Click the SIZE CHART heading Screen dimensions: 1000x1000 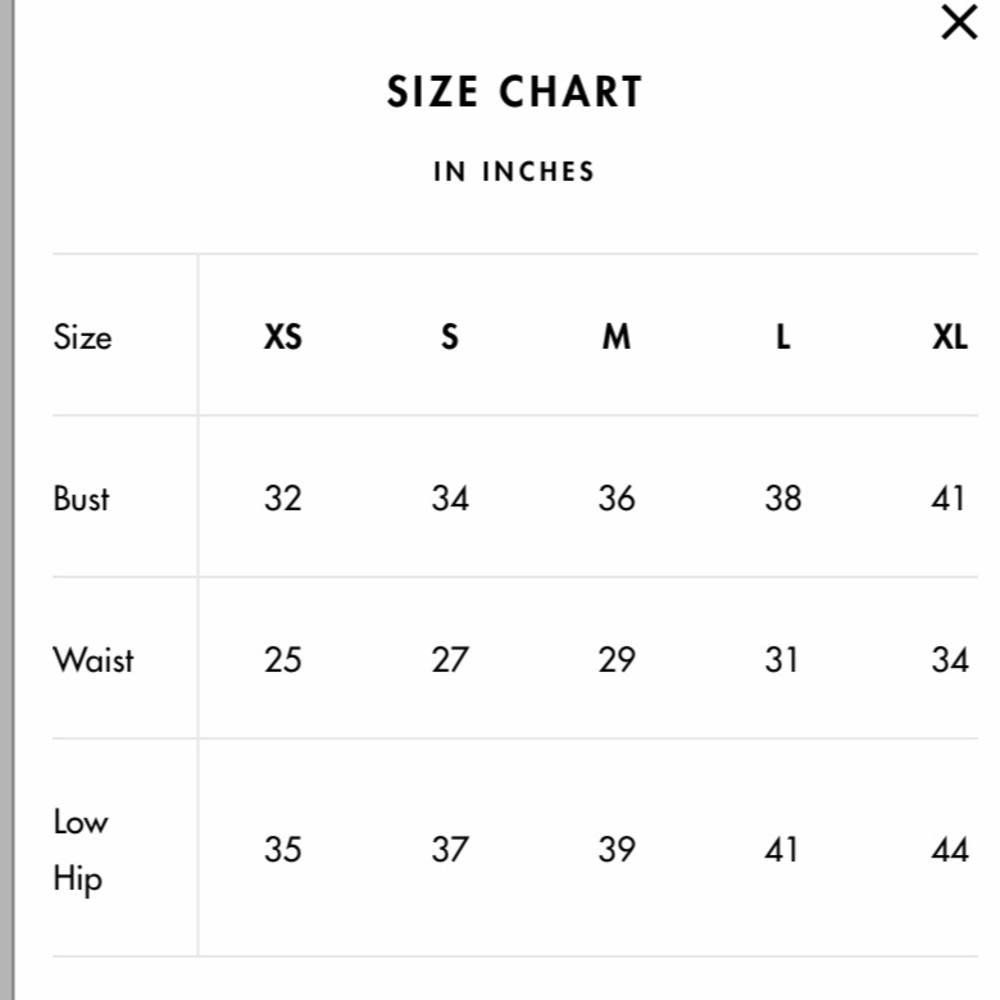514,92
